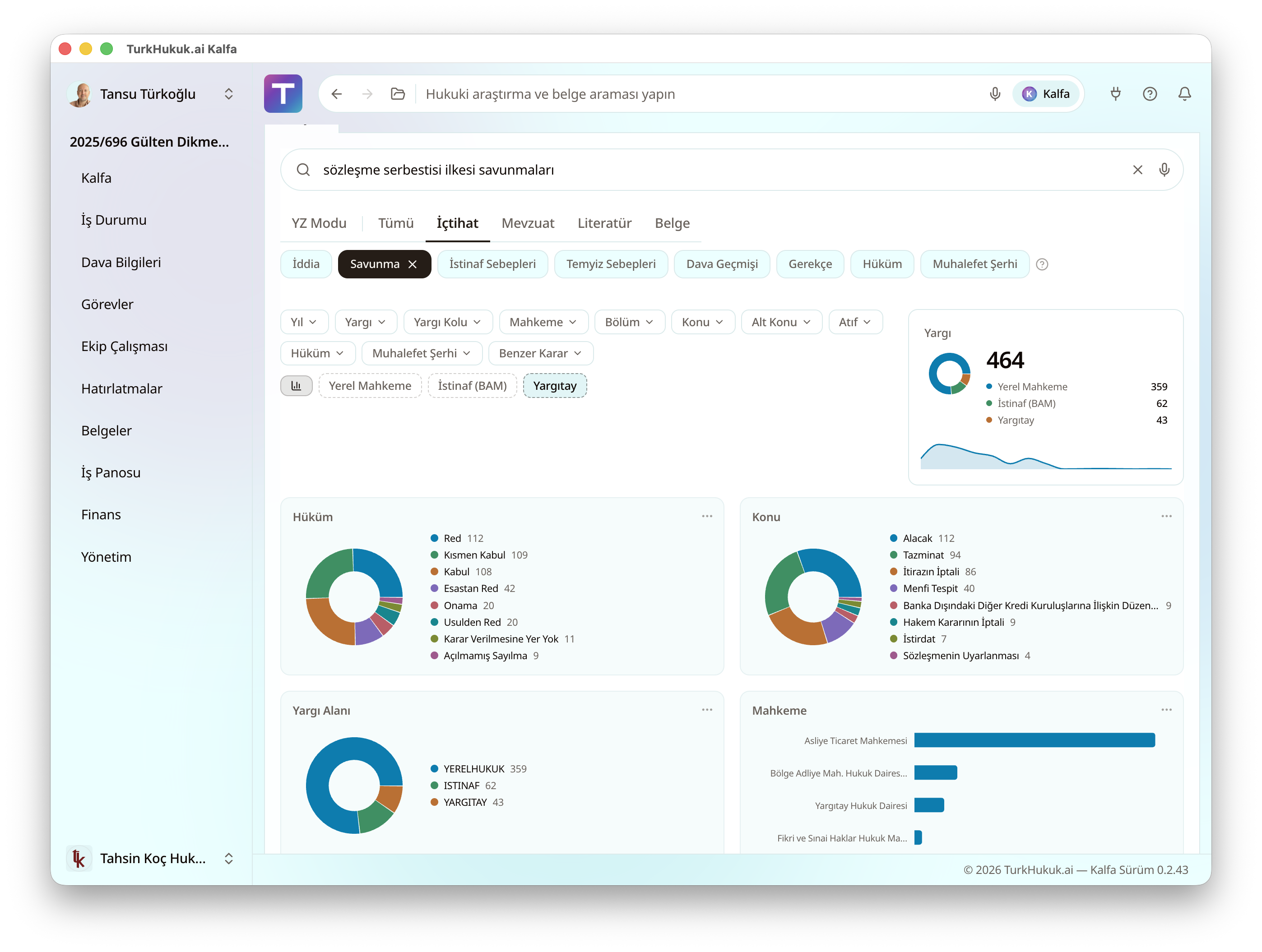Open the plug connections icon
The width and height of the screenshot is (1262, 952).
point(1115,94)
